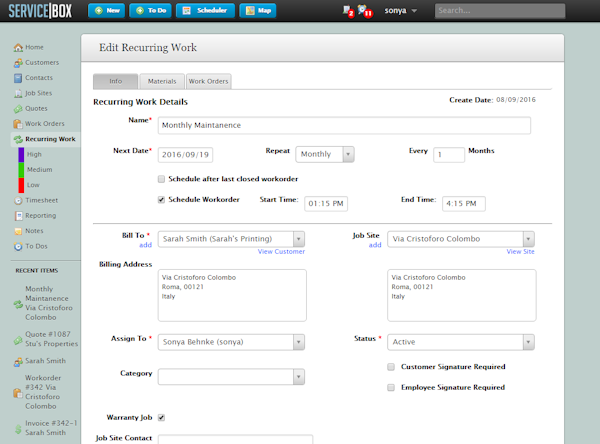Click the View Customer link

coord(281,252)
